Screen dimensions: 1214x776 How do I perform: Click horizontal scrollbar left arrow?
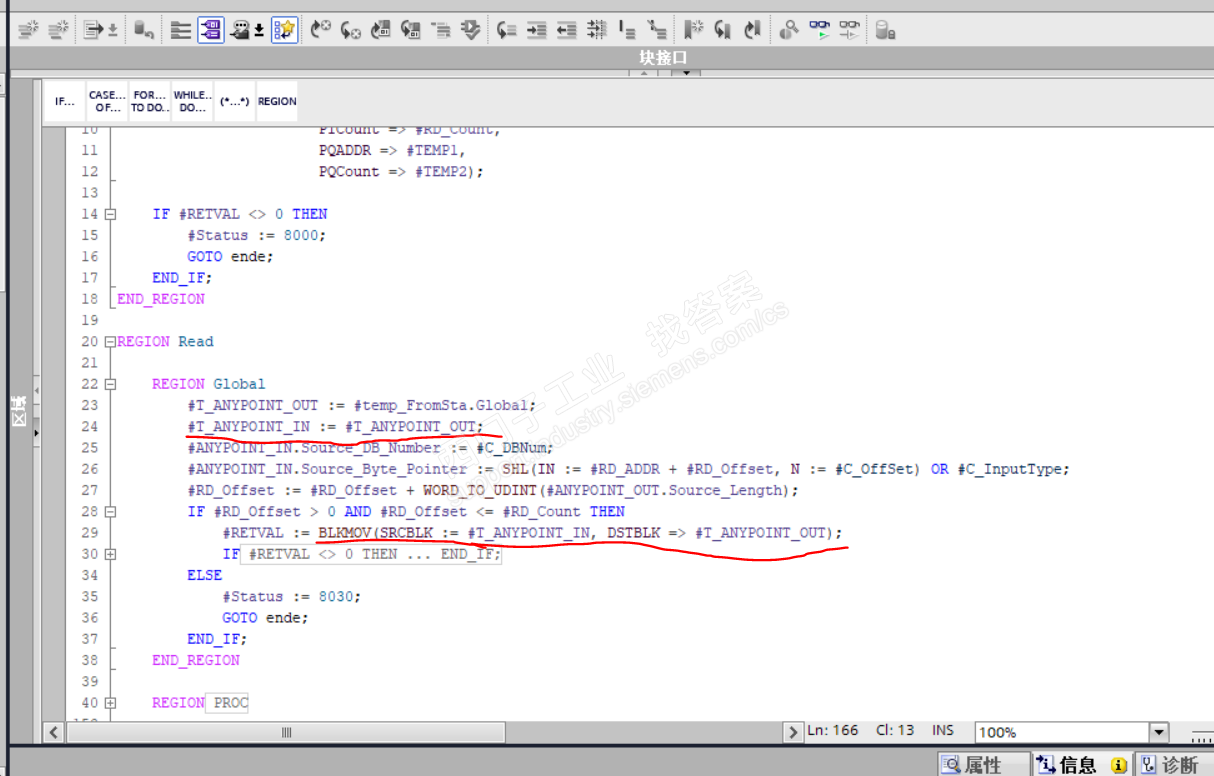coord(53,733)
